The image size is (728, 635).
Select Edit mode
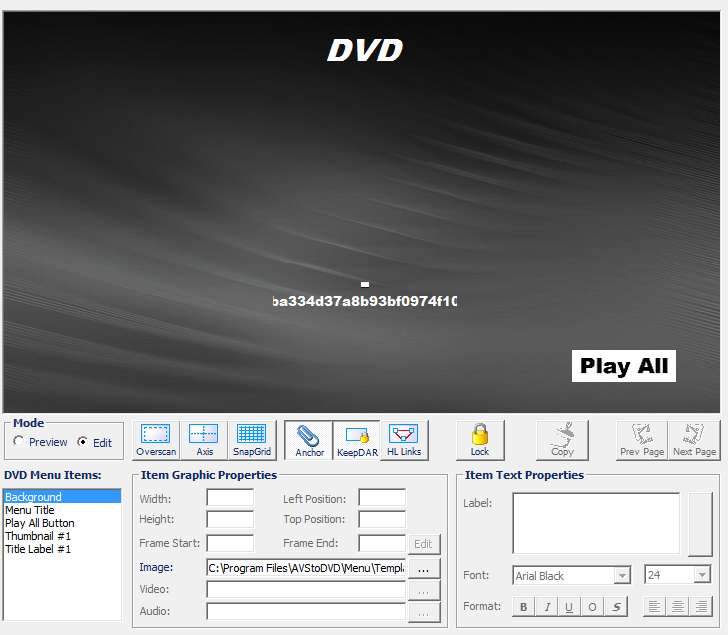tap(82, 441)
